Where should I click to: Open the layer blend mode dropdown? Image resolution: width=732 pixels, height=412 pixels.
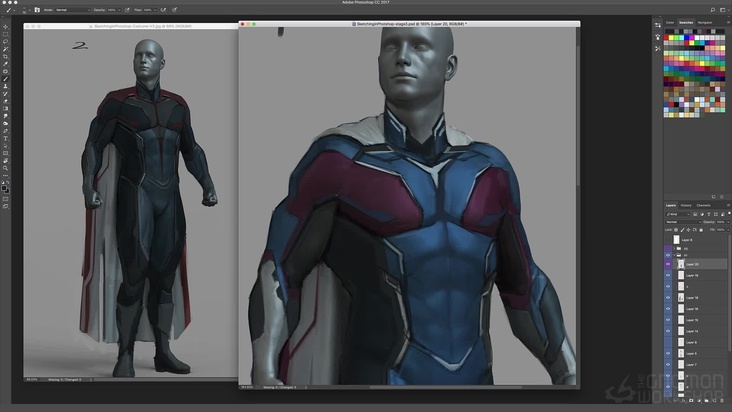[683, 222]
